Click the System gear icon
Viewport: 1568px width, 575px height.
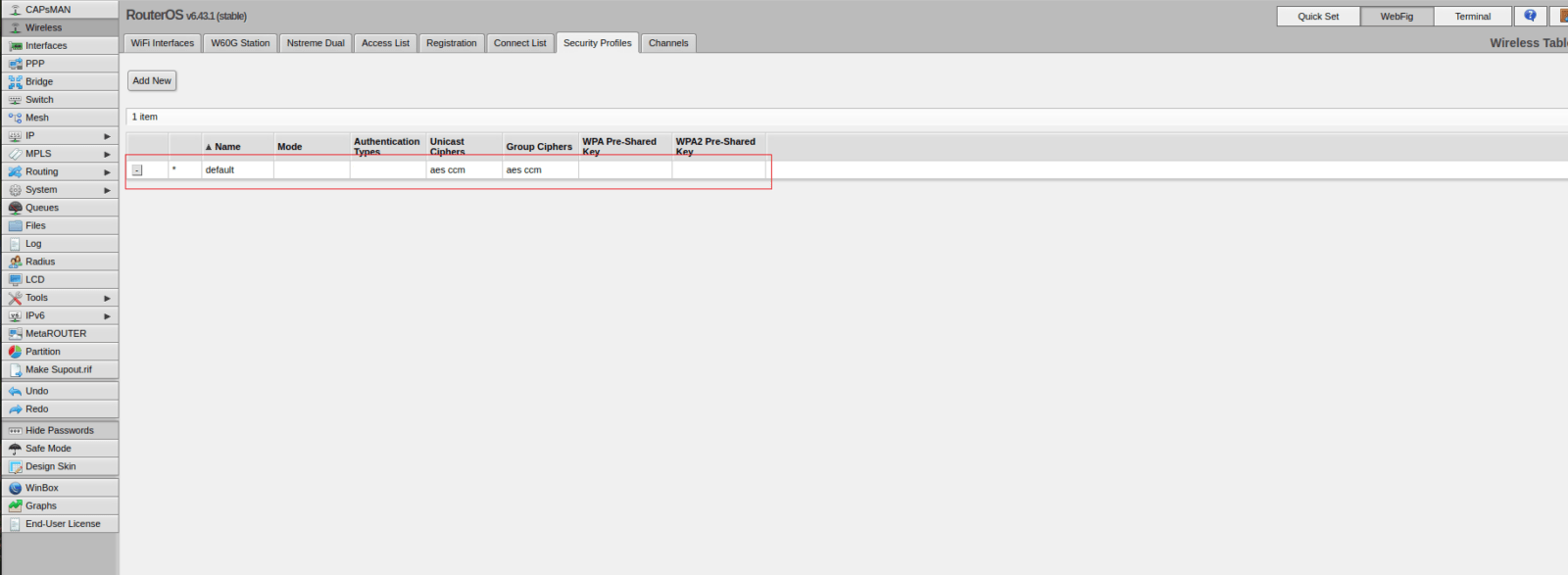(15, 190)
